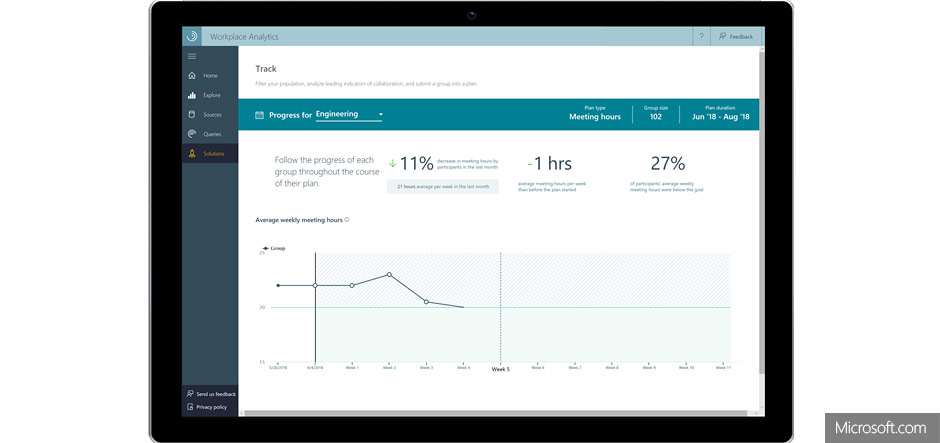
Task: Collapse the sidebar with the hamburger icon
Action: 192,56
